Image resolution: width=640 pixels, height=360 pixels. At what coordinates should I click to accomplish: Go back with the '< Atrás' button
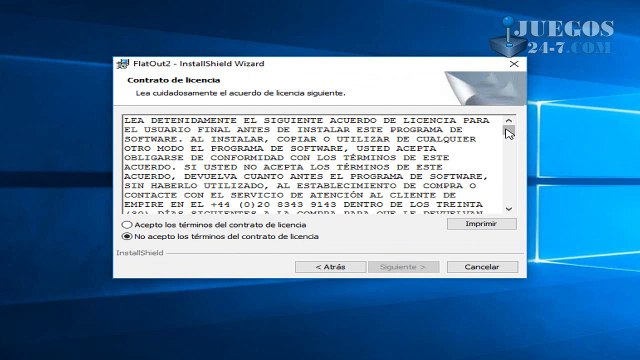tap(331, 267)
